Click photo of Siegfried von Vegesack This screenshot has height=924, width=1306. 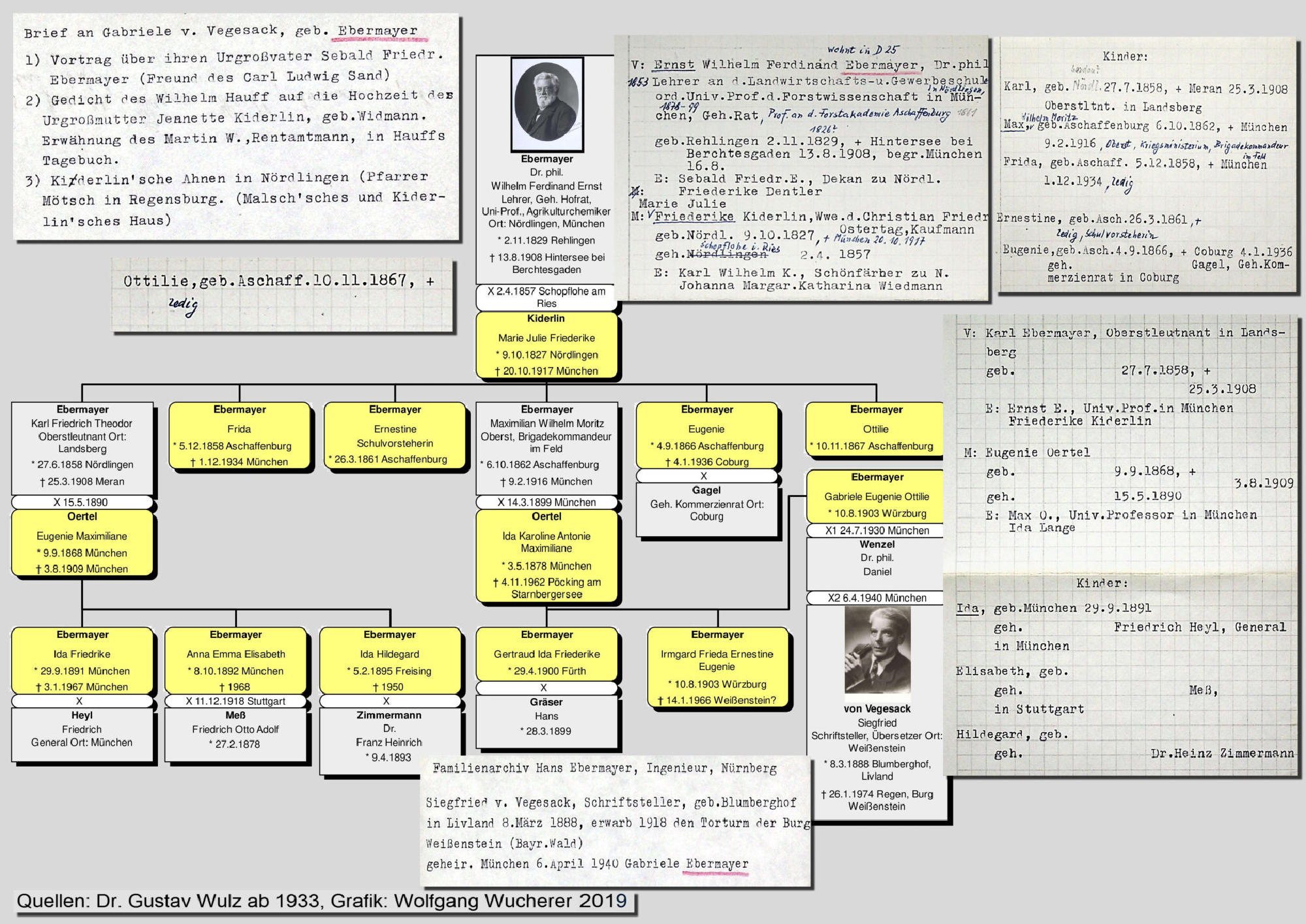tap(877, 650)
